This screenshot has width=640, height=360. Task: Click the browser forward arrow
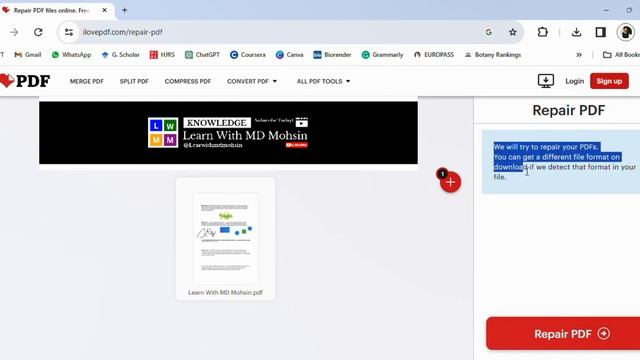tap(14, 32)
